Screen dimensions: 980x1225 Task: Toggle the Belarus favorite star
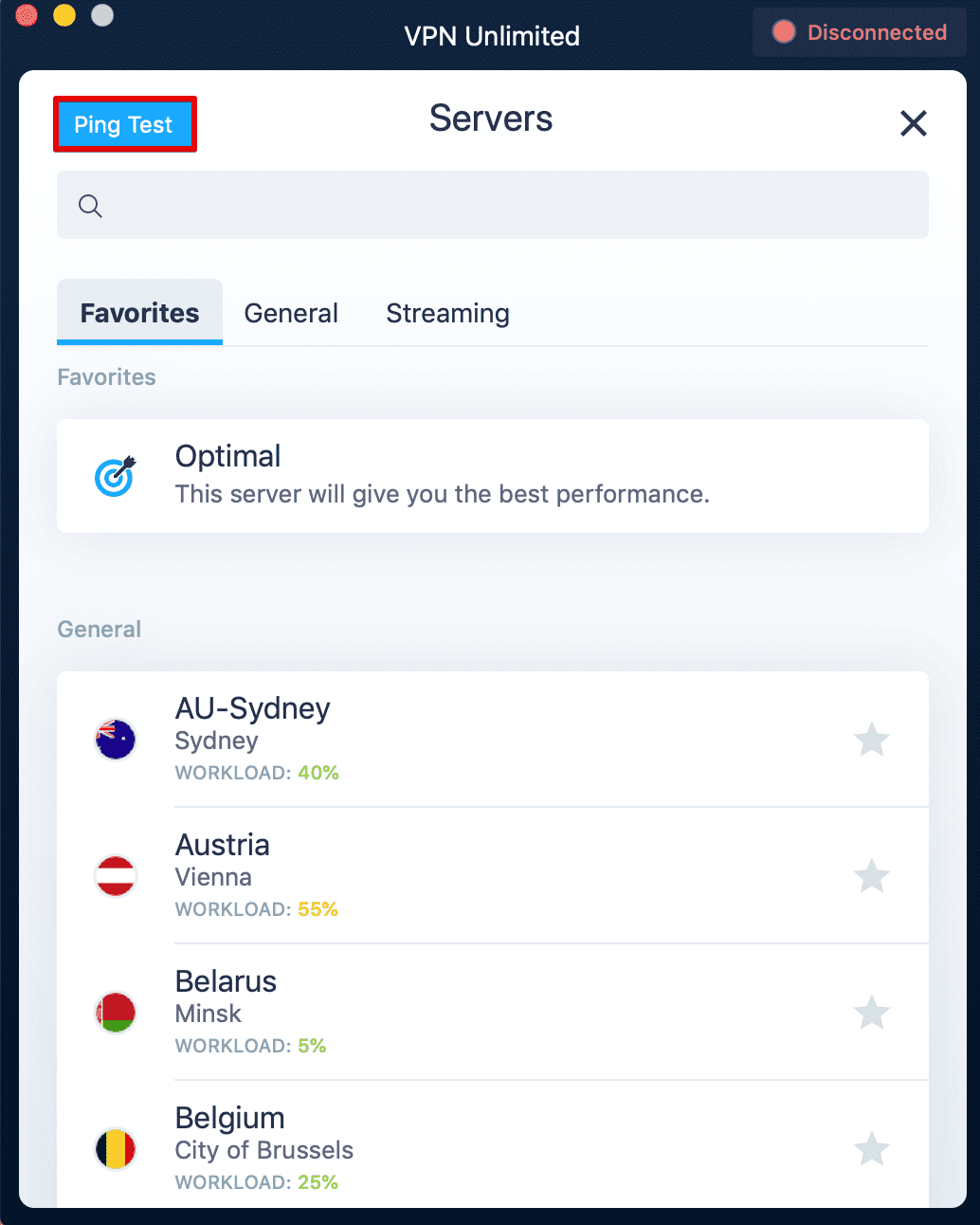871,1013
